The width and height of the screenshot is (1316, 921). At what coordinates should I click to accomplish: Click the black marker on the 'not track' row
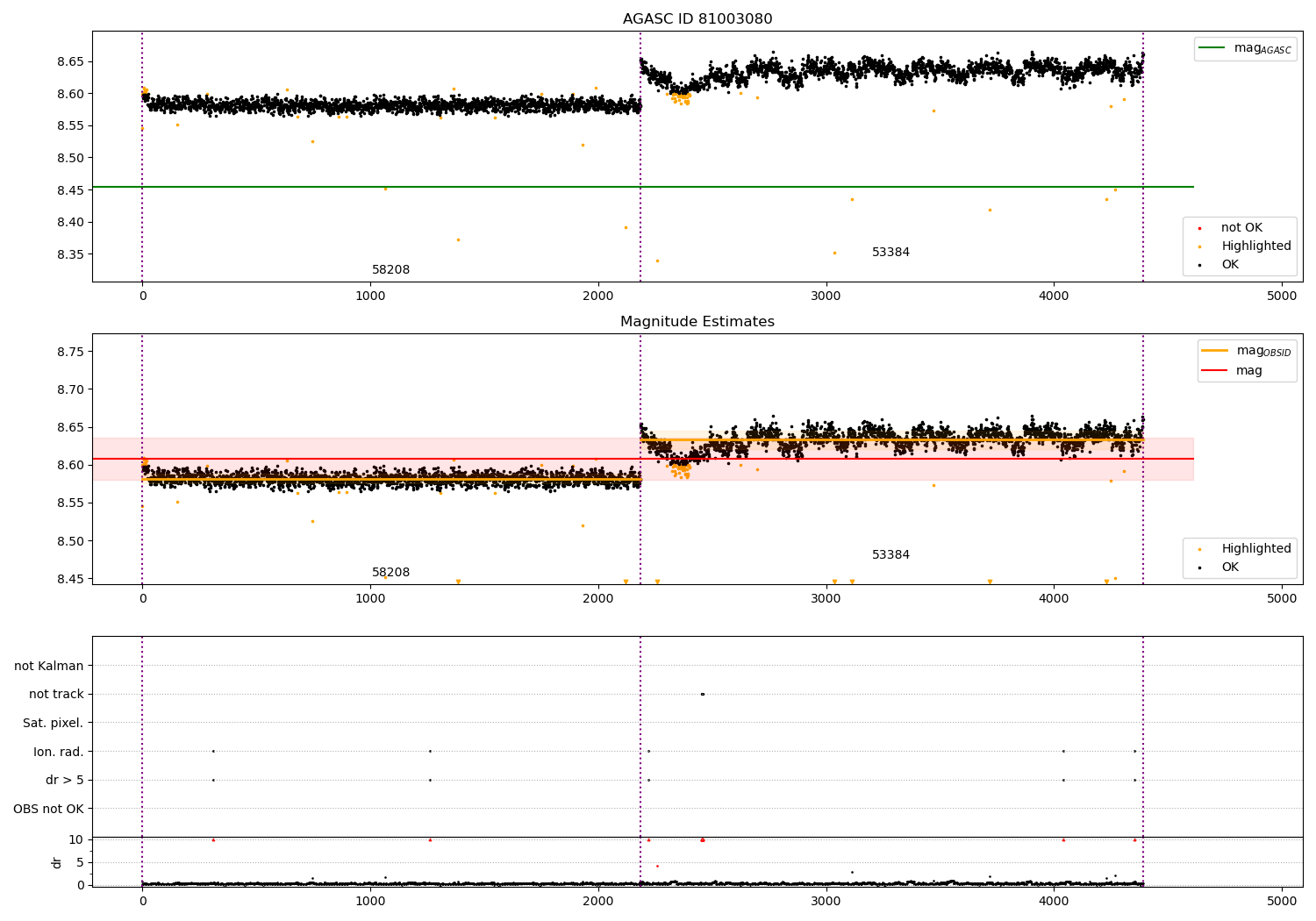tap(702, 694)
